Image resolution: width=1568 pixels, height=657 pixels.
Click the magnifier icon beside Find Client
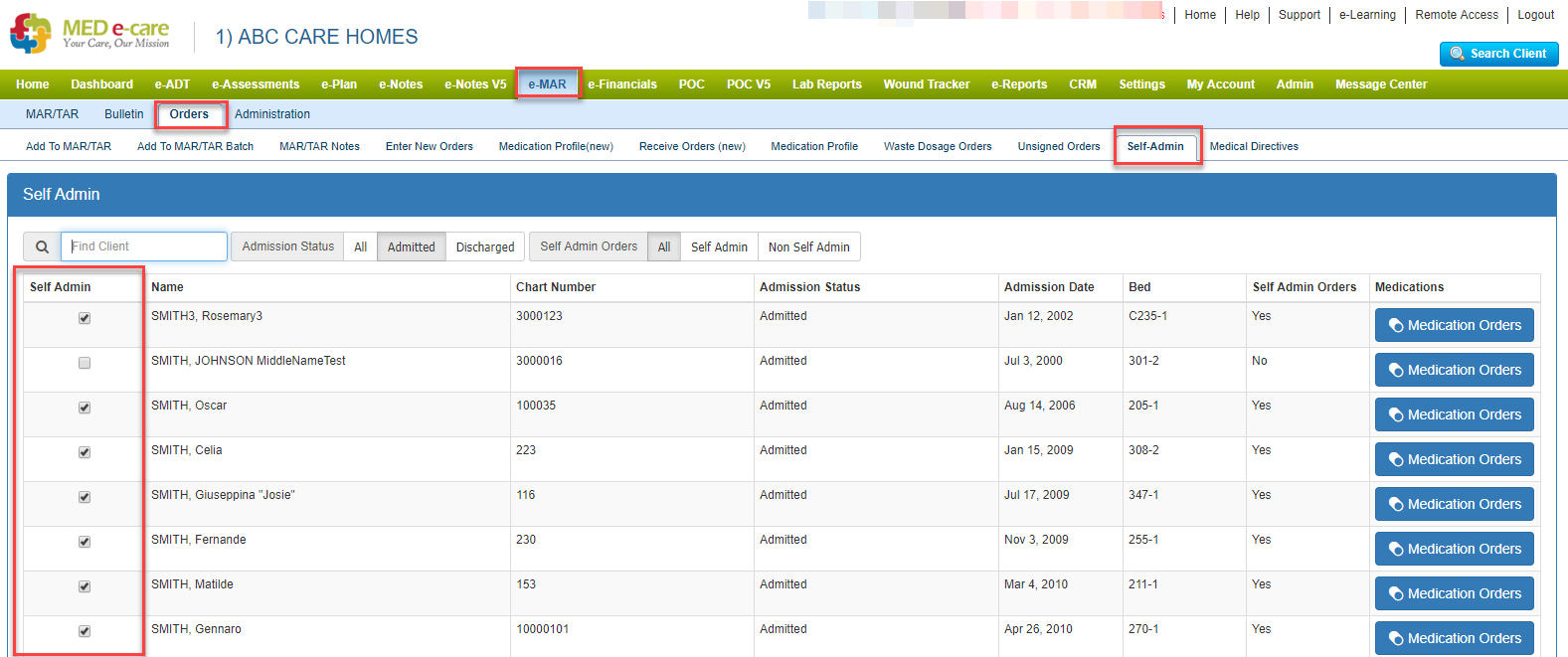(x=42, y=246)
